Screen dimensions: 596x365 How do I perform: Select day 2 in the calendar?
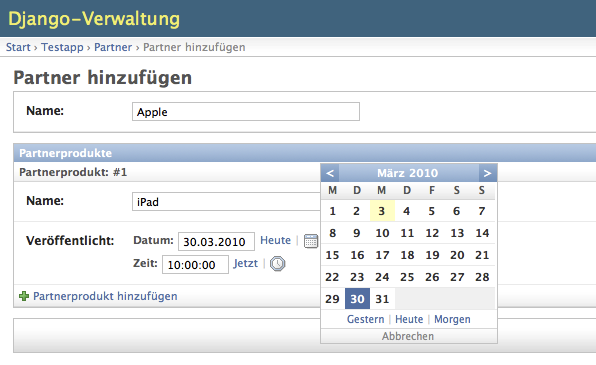point(357,211)
